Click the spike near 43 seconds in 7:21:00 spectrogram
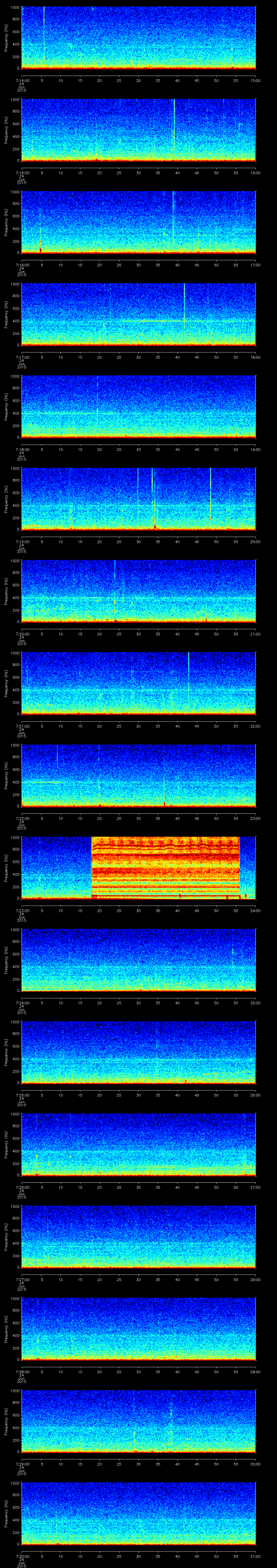The width and height of the screenshot is (277, 1568). [x=189, y=673]
